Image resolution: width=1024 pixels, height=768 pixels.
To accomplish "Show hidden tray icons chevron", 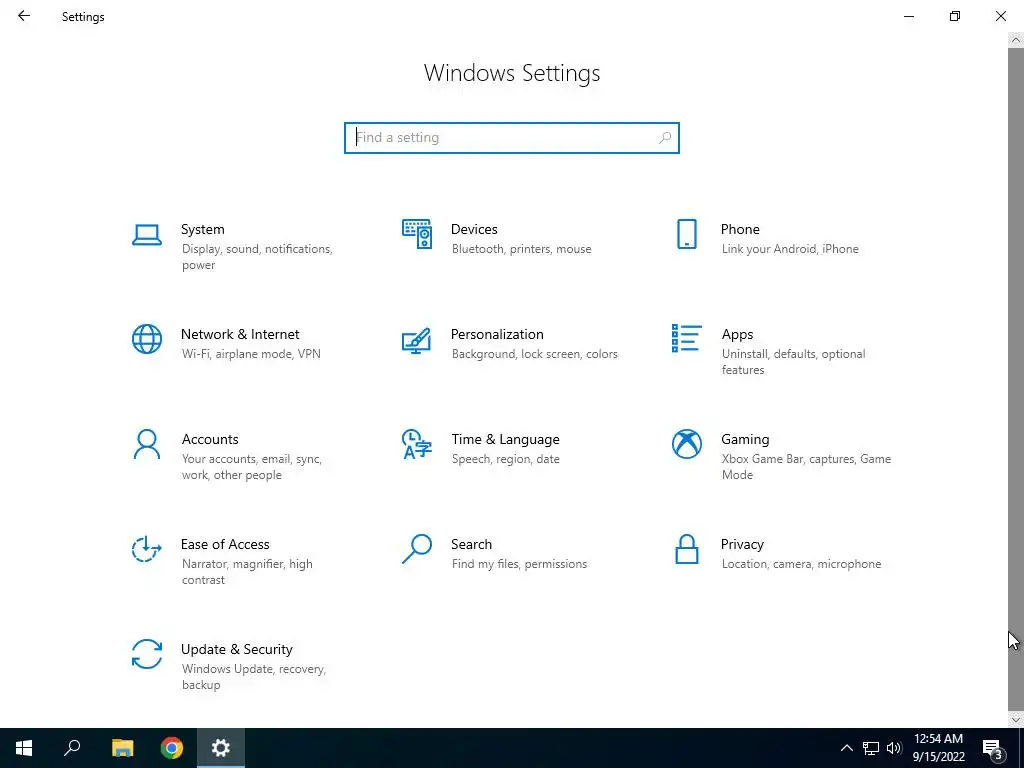I will point(846,748).
